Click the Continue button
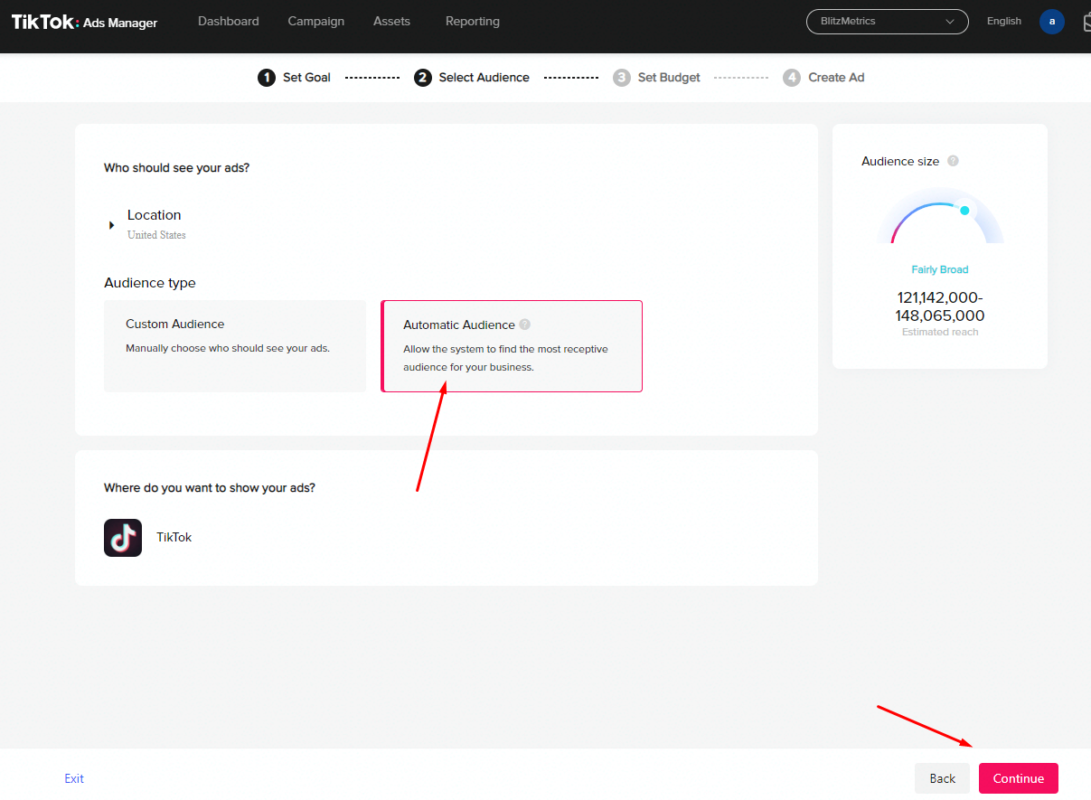The width and height of the screenshot is (1091, 800). tap(1018, 778)
